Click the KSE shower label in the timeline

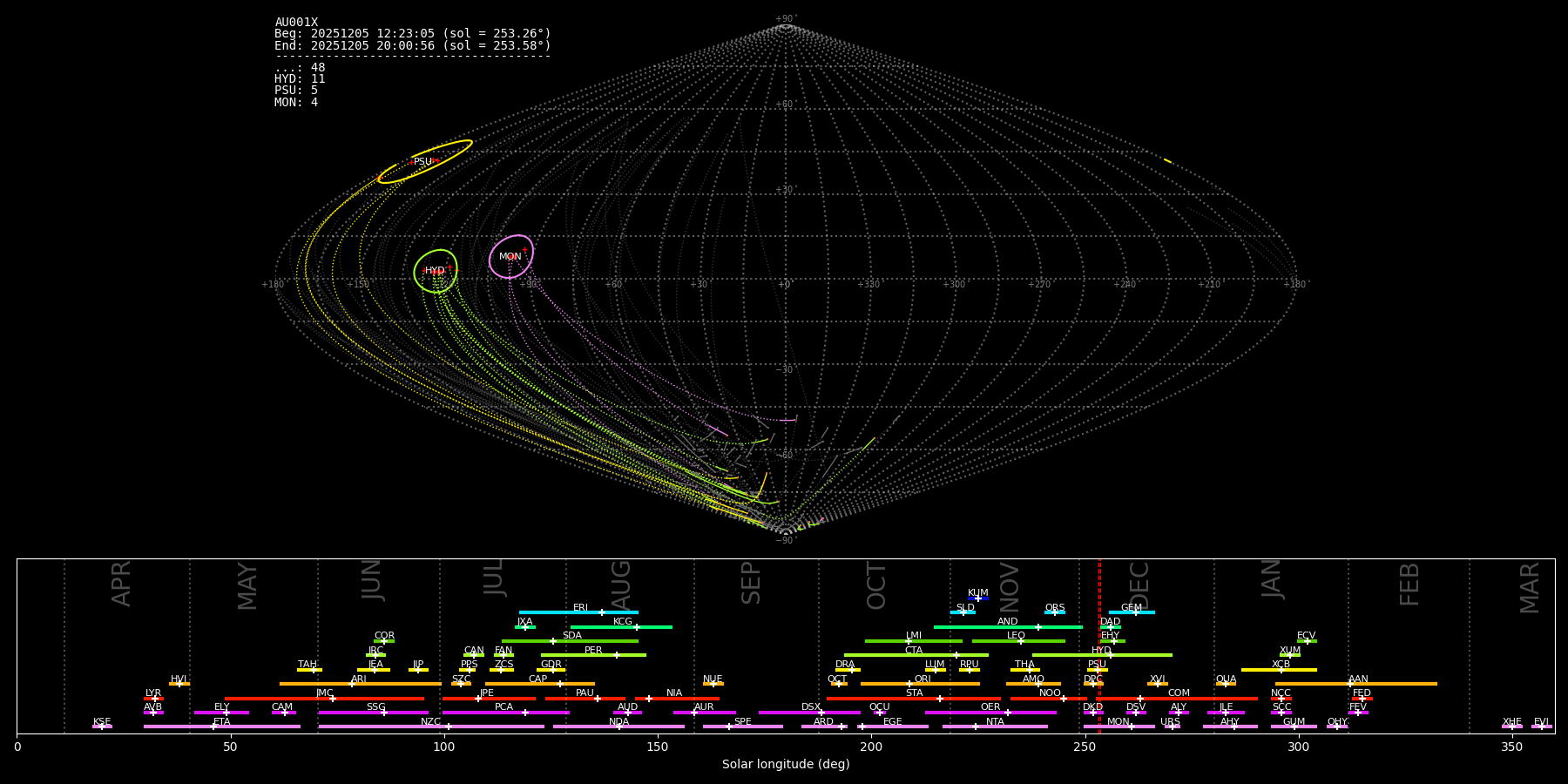click(103, 722)
